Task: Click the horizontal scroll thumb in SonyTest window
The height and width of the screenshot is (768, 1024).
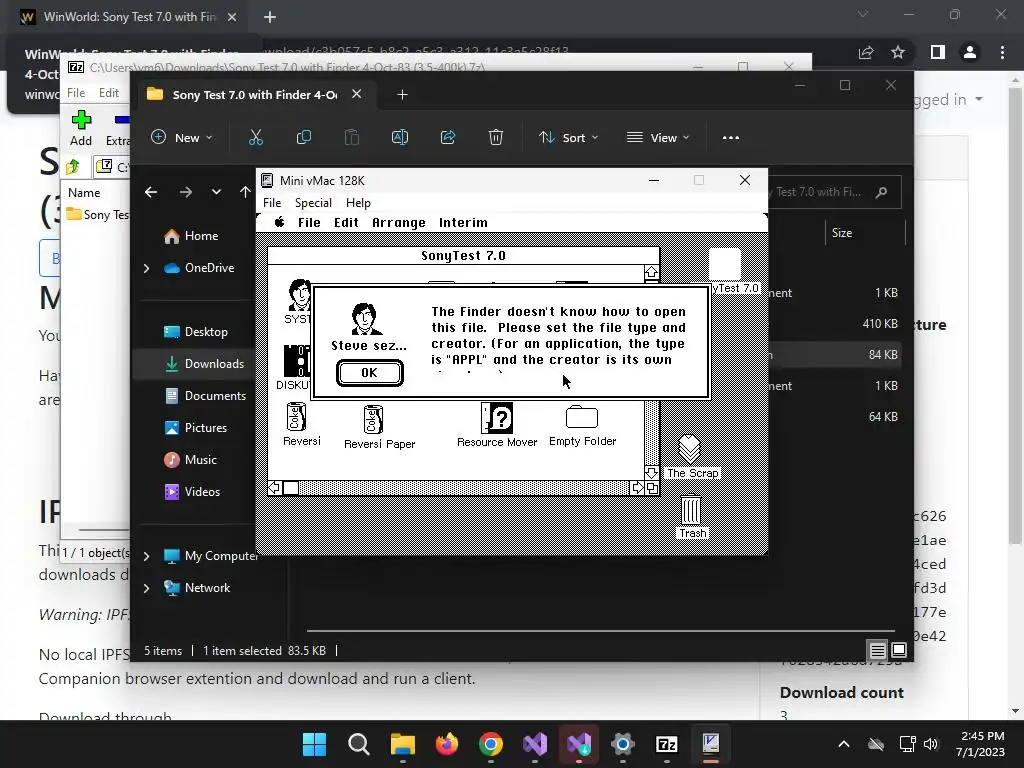Action: tap(291, 488)
